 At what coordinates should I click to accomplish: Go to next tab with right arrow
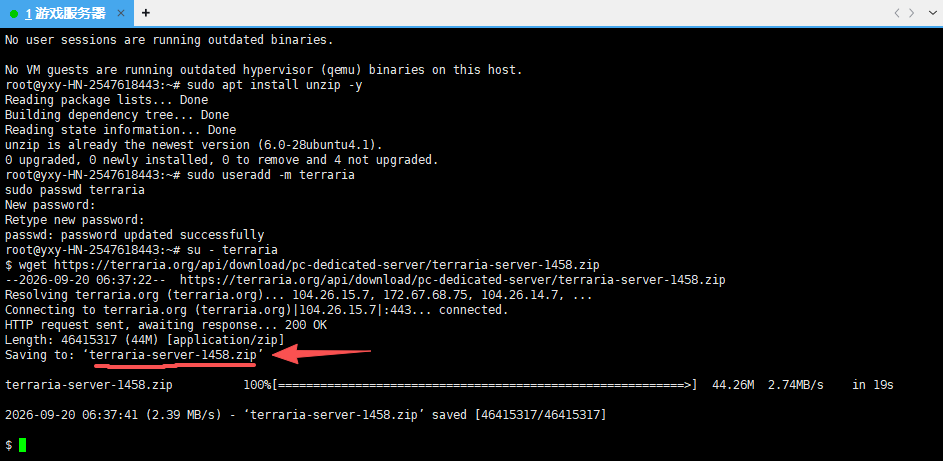[x=912, y=13]
